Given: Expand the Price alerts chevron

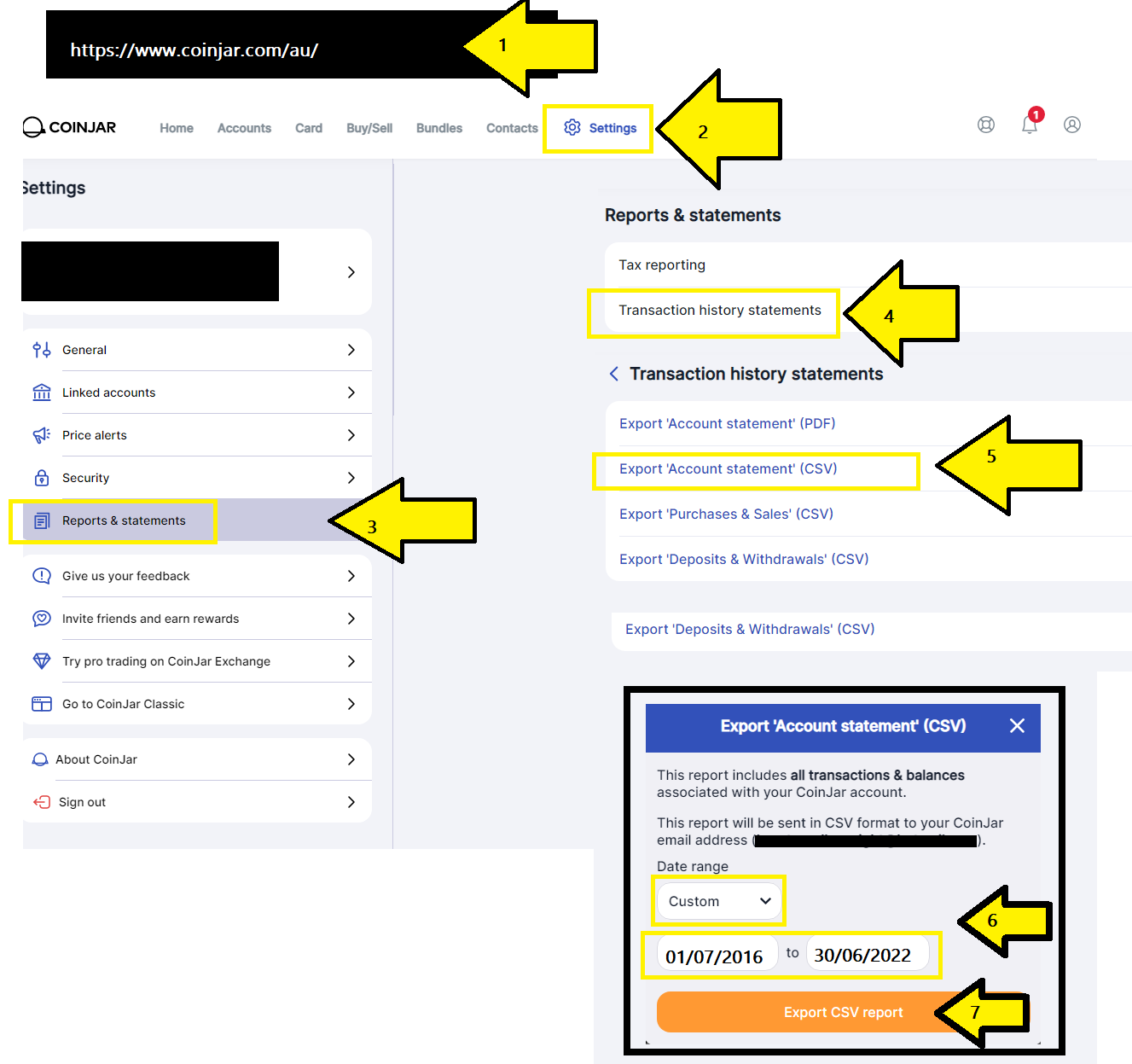Looking at the screenshot, I should click(351, 435).
